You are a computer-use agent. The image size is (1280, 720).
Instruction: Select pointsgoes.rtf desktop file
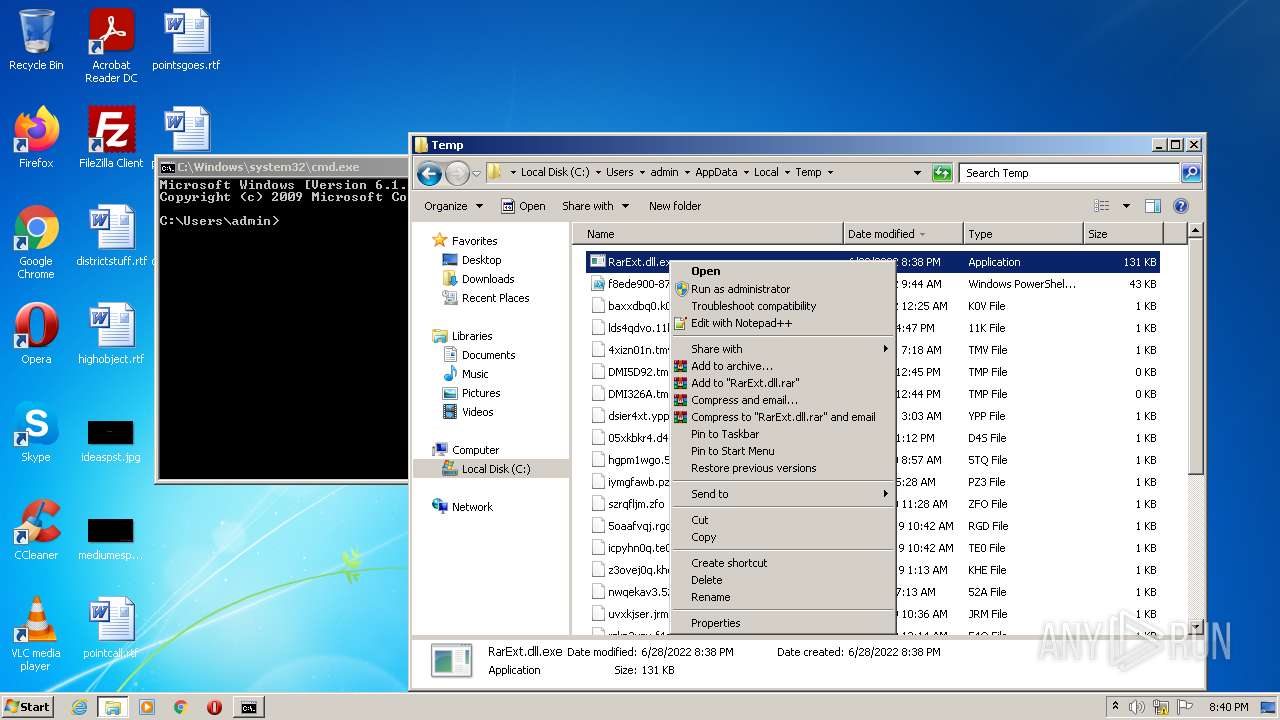coord(186,40)
